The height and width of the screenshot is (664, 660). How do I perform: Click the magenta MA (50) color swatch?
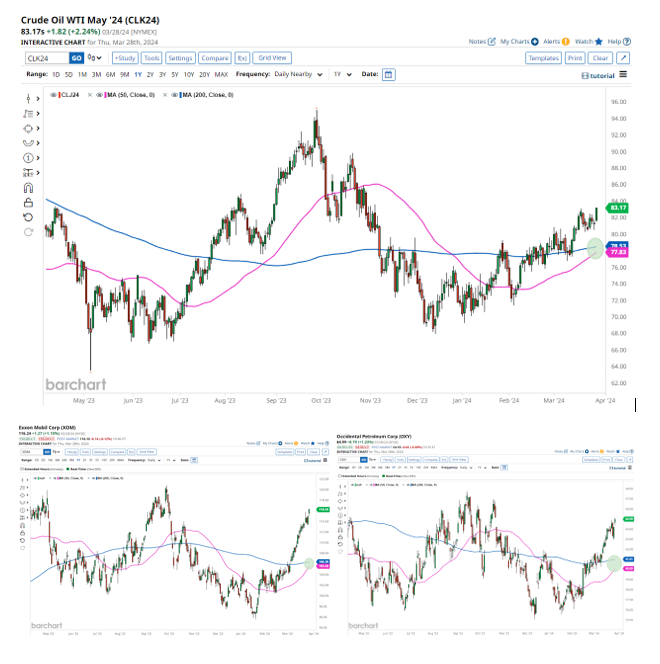(105, 95)
